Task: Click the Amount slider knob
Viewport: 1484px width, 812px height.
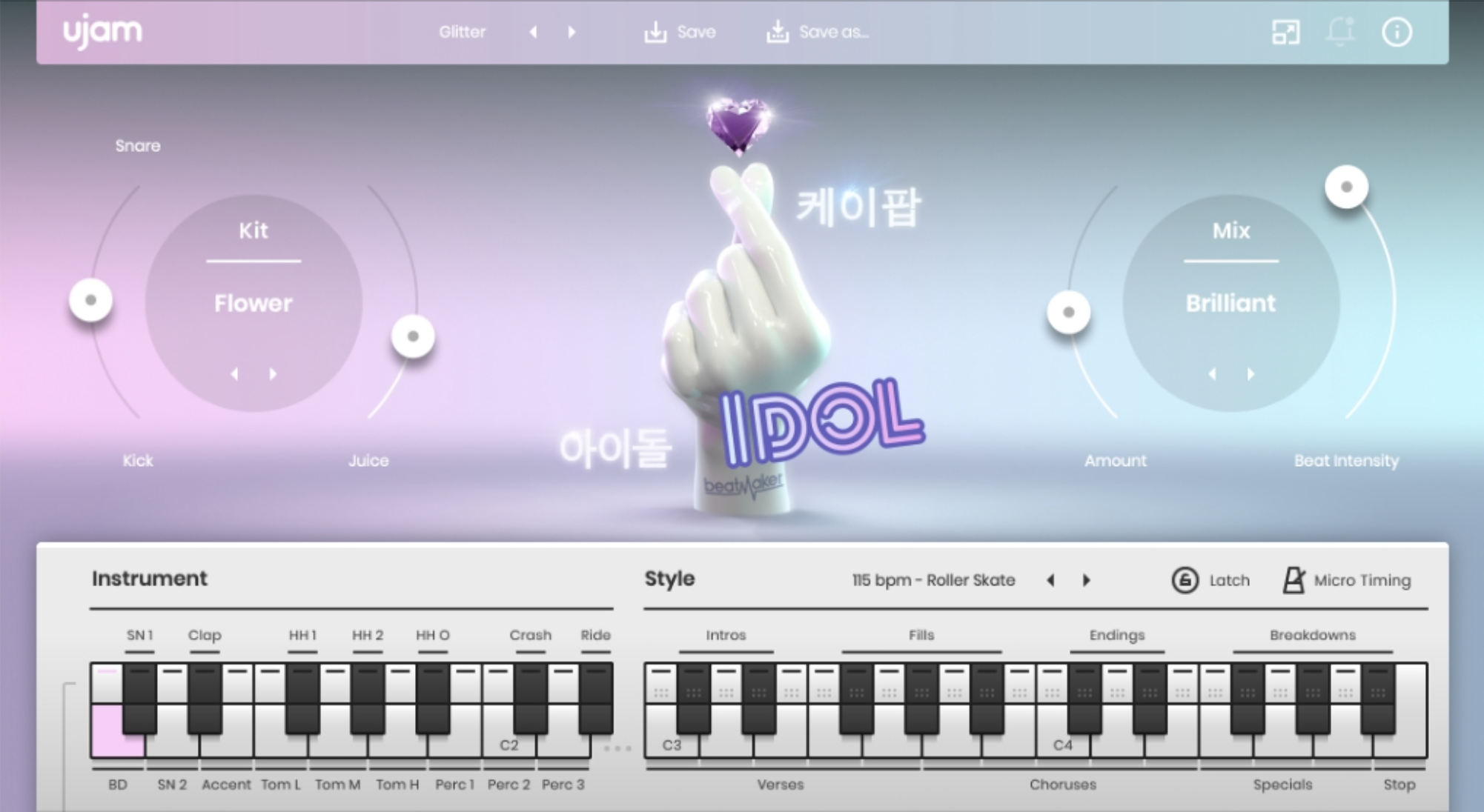Action: click(x=1068, y=312)
